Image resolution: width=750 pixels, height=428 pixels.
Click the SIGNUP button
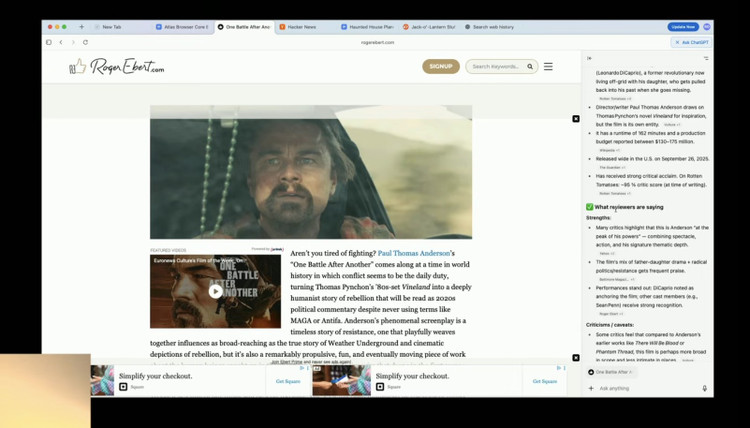click(x=441, y=66)
